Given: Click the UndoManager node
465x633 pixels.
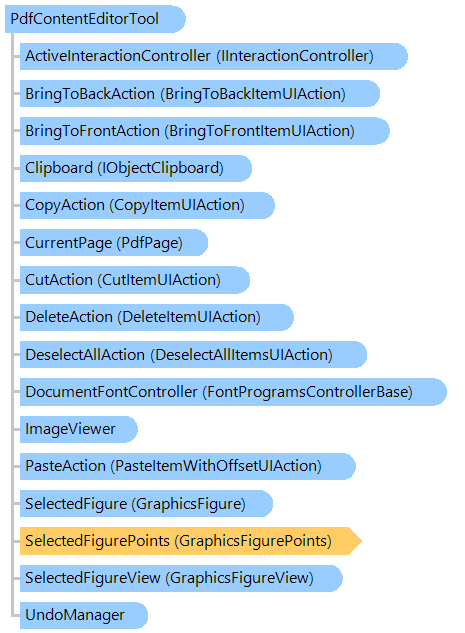Looking at the screenshot, I should (84, 615).
